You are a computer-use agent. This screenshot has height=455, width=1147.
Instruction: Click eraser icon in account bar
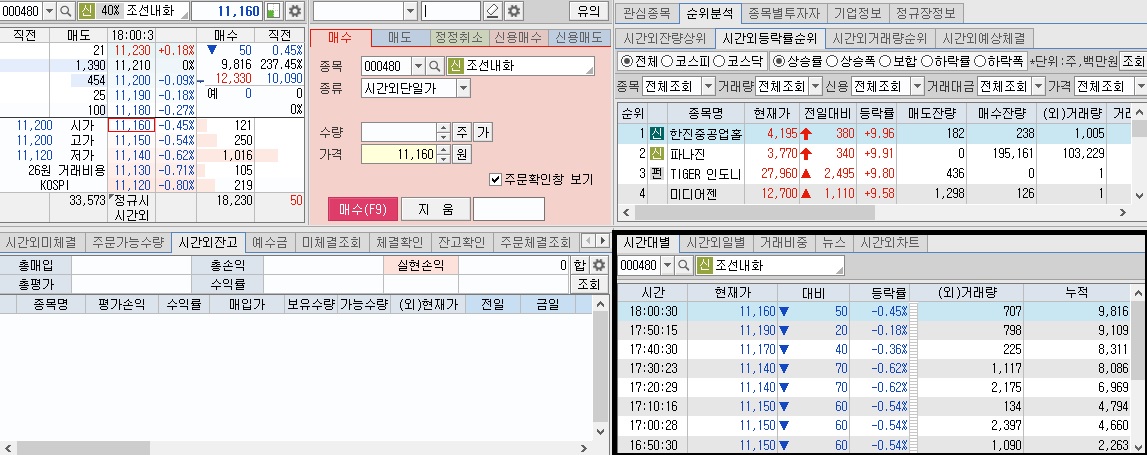tap(492, 11)
